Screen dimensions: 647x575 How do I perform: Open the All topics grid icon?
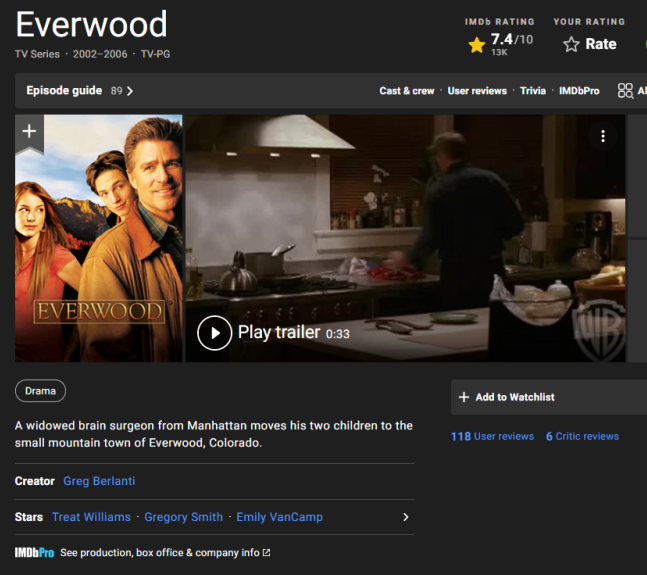(625, 91)
